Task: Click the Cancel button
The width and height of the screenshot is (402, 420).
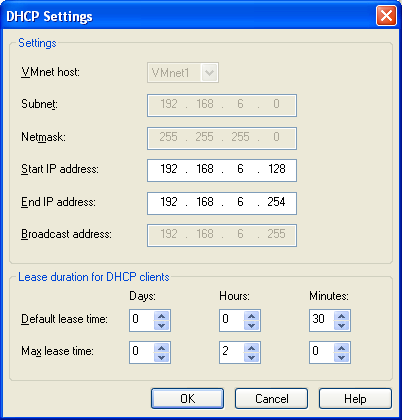Action: click(x=271, y=398)
